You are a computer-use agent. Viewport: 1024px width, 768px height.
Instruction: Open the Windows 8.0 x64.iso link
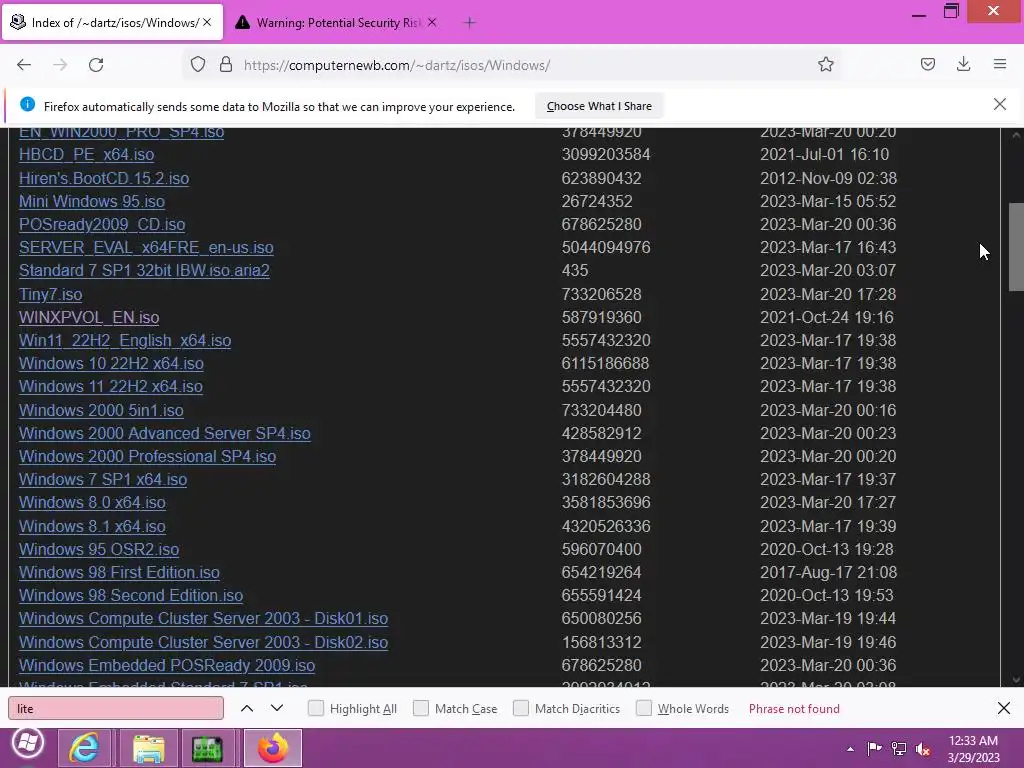[92, 502]
